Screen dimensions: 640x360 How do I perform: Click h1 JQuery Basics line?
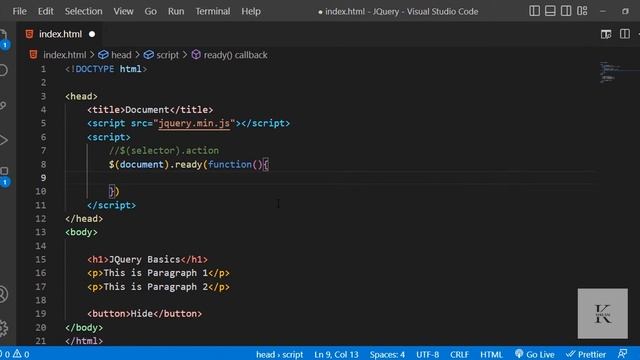pos(147,260)
